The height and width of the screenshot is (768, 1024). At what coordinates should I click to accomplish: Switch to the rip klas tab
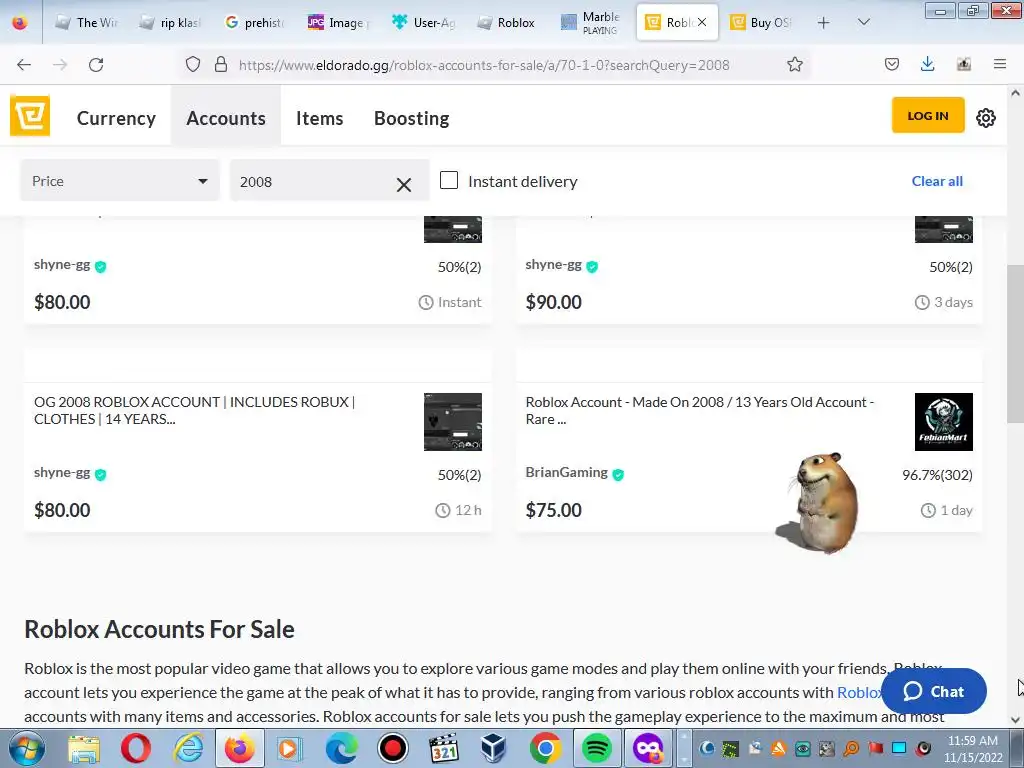tap(172, 22)
